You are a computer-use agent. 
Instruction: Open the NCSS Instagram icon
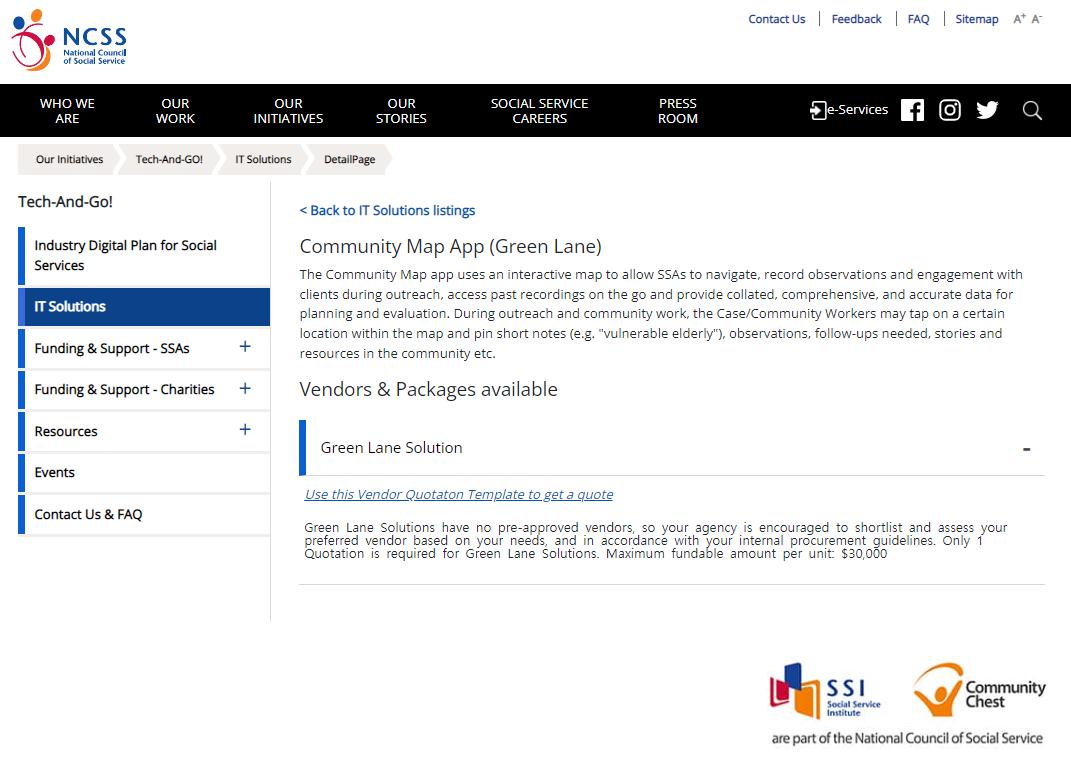[950, 110]
